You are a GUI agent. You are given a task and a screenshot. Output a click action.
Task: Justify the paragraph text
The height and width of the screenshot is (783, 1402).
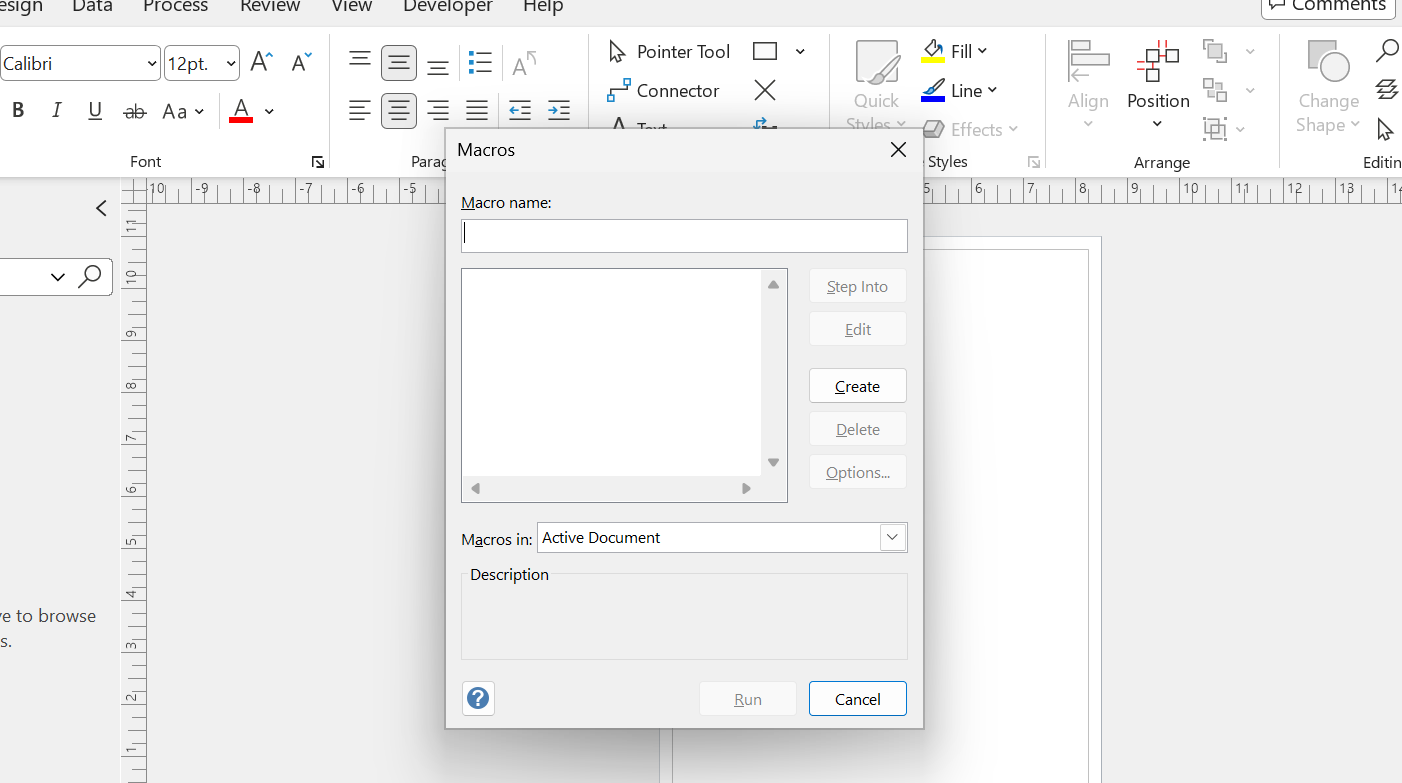tap(477, 111)
